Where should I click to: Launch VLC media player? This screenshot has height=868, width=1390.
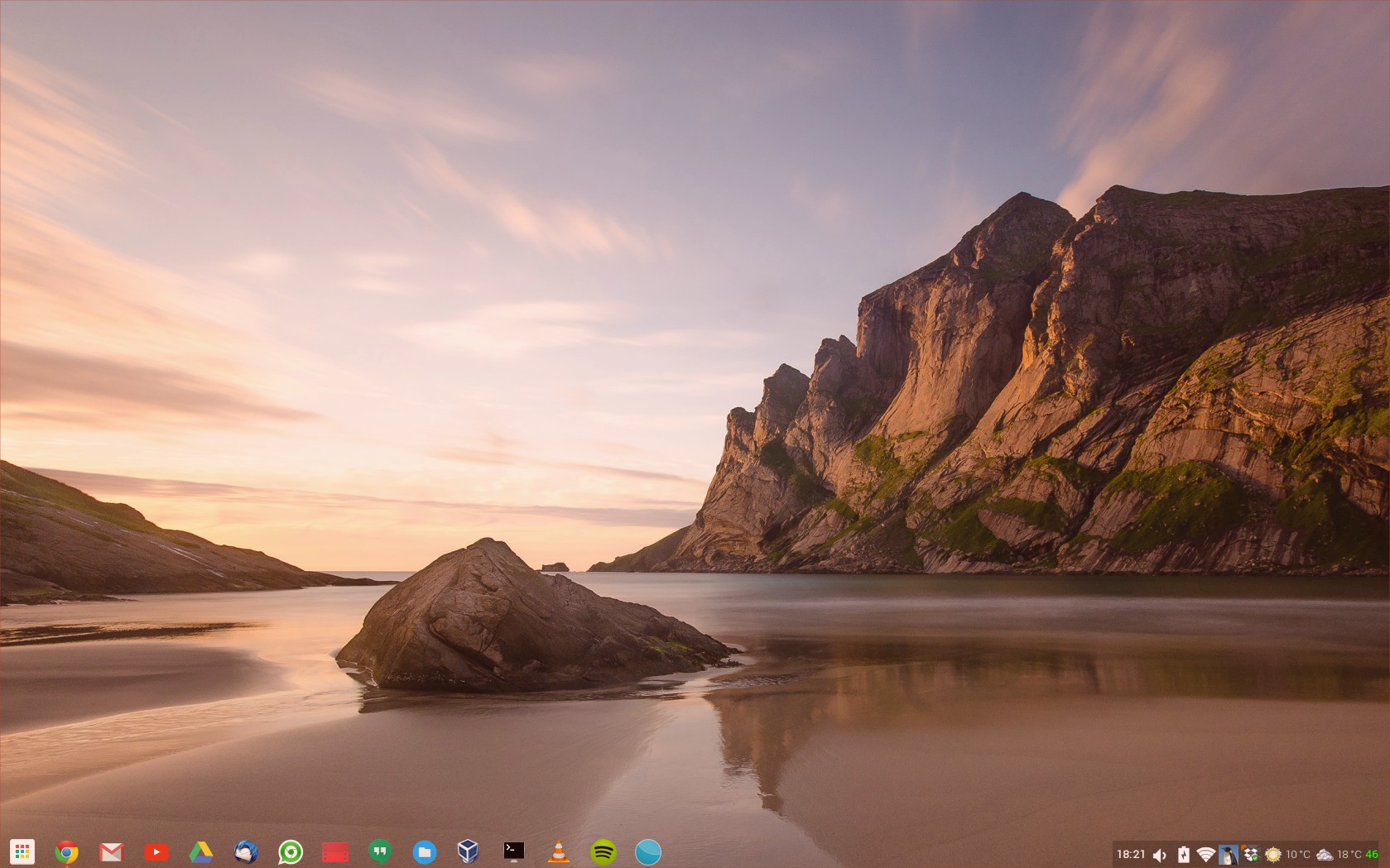tap(559, 851)
